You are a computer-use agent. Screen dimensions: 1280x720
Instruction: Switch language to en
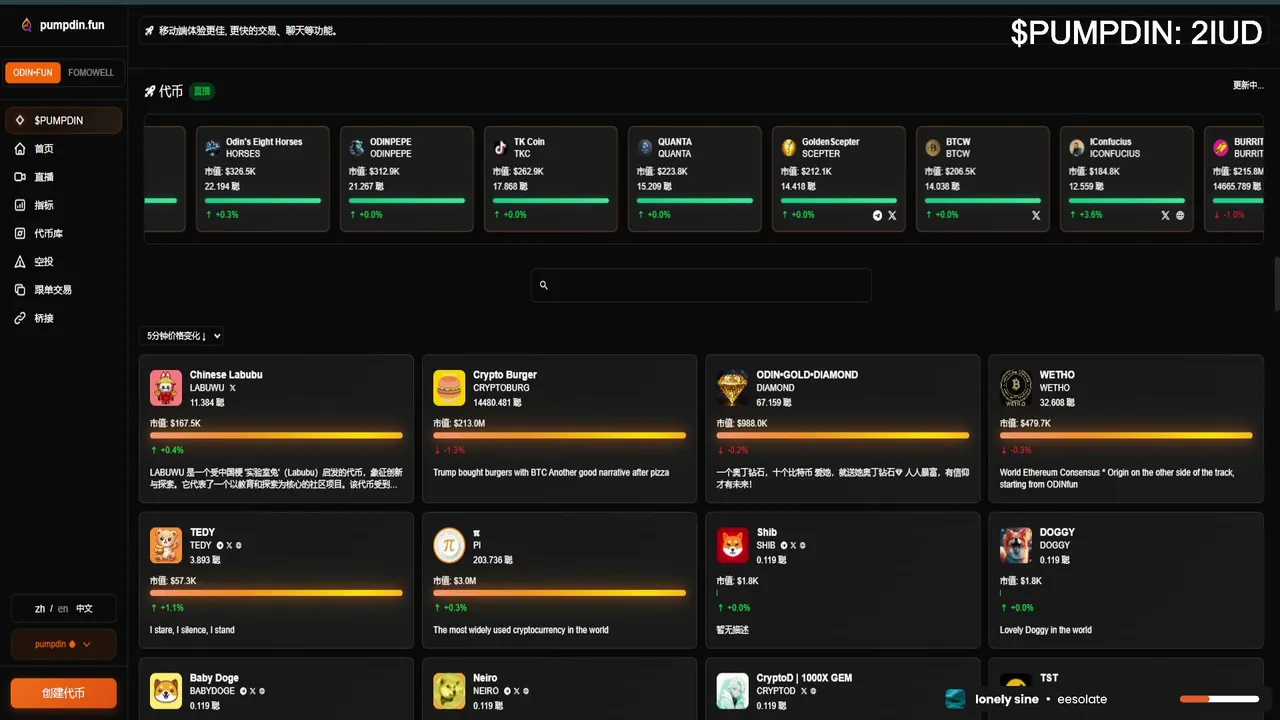pos(63,608)
